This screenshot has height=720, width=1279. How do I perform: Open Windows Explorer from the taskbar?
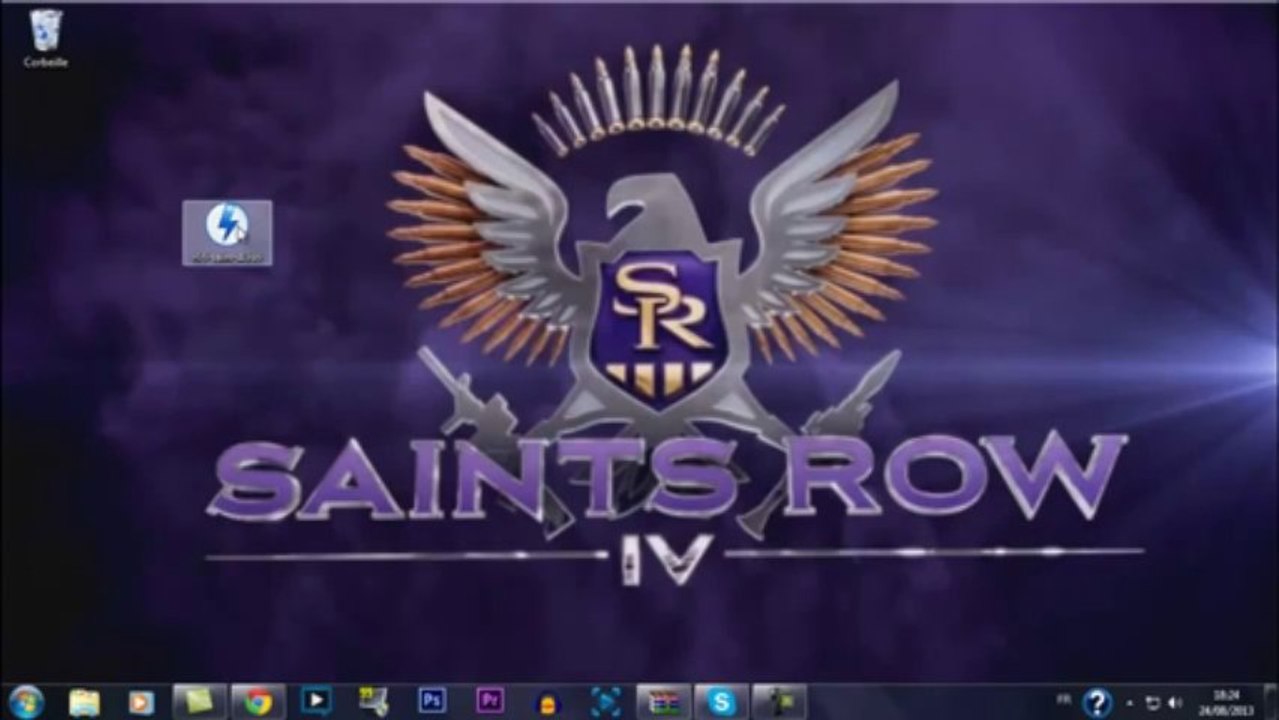pos(84,702)
